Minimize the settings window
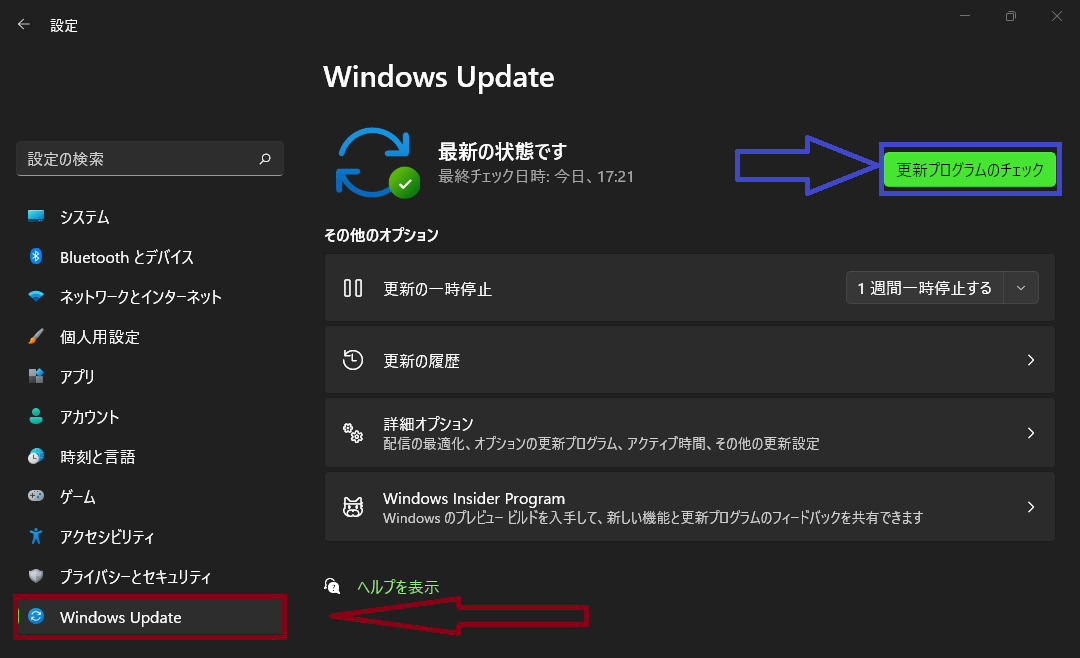This screenshot has width=1080, height=658. (x=965, y=16)
